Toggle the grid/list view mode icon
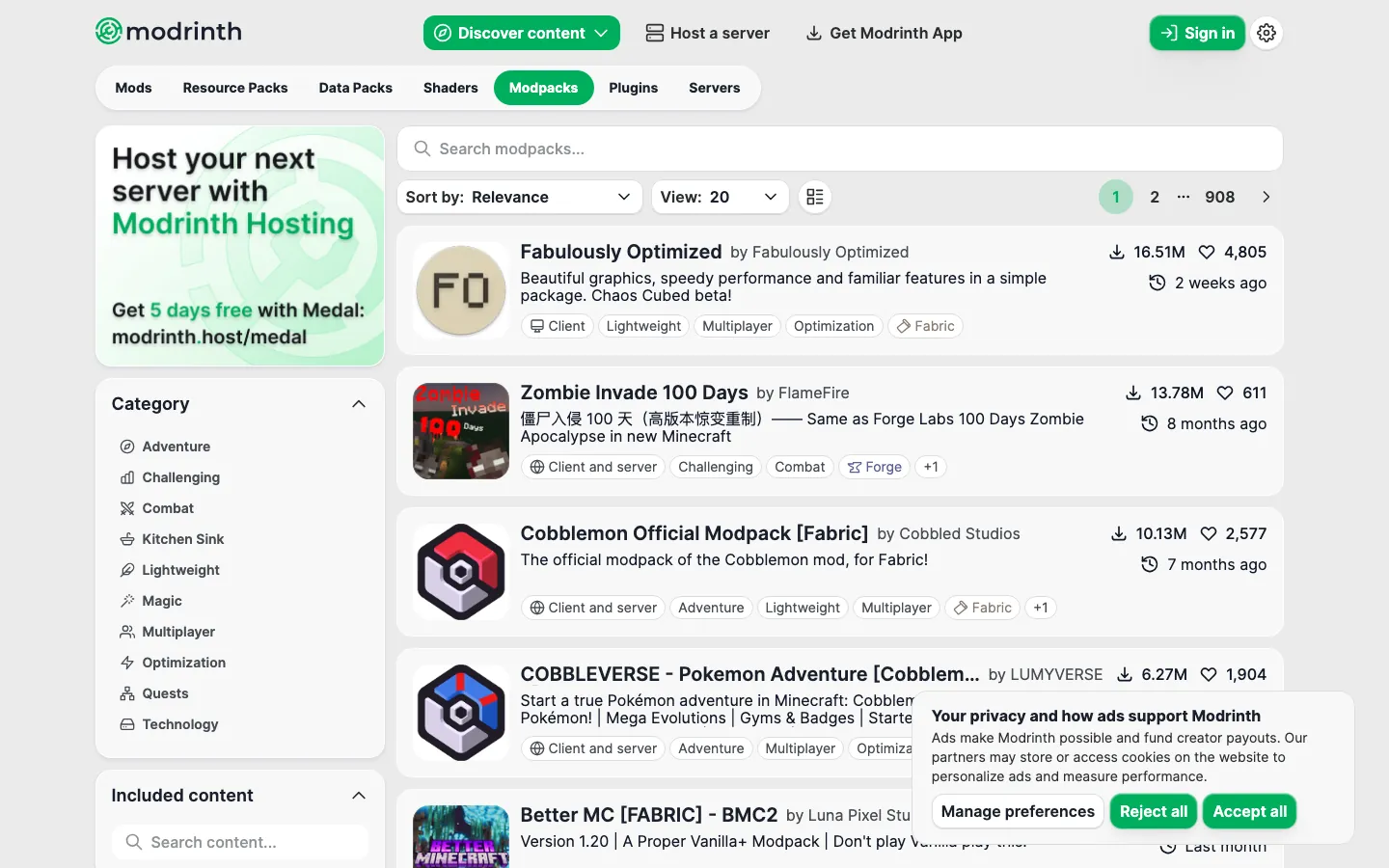 point(815,197)
